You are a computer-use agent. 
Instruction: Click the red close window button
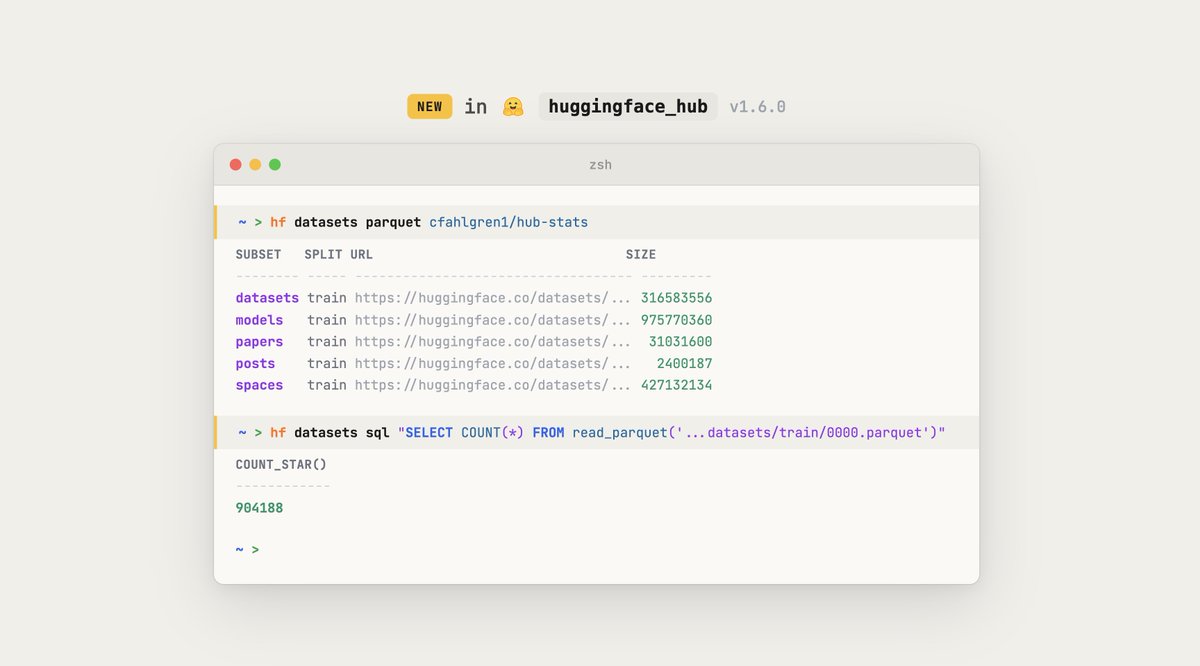[236, 165]
